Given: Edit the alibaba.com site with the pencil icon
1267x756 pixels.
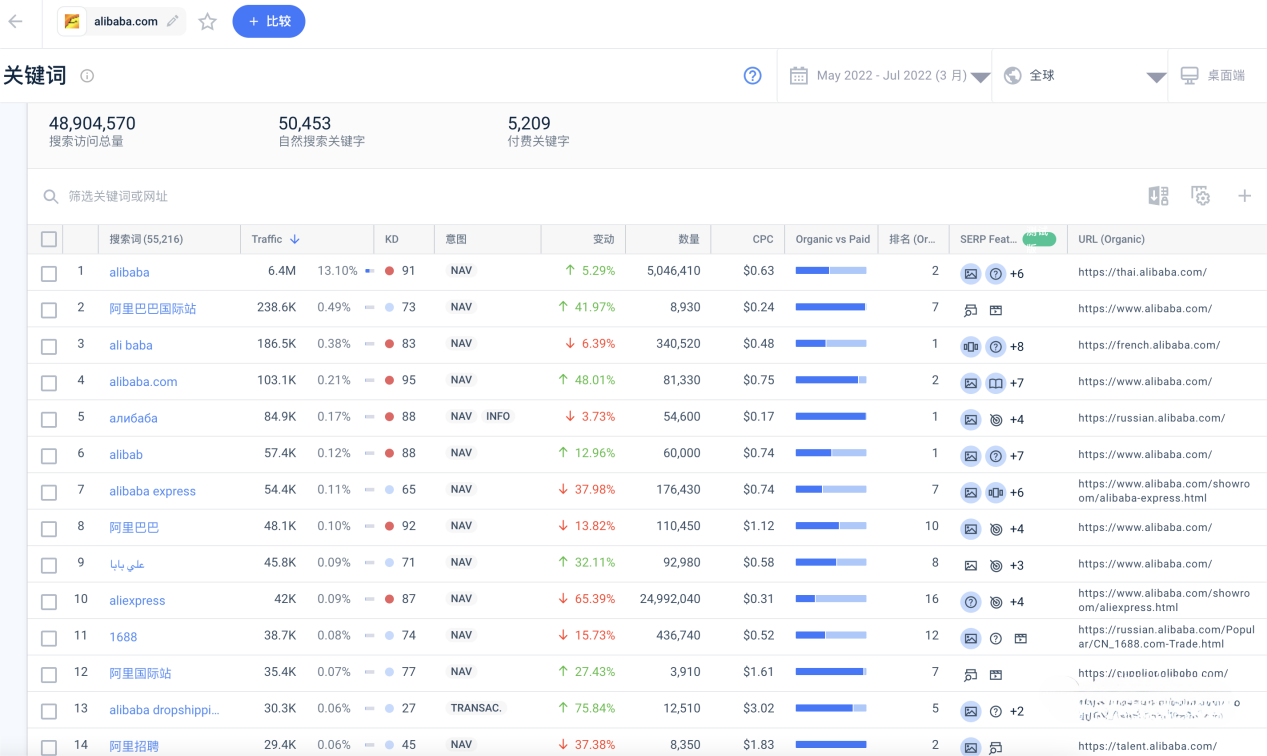Looking at the screenshot, I should 173,21.
